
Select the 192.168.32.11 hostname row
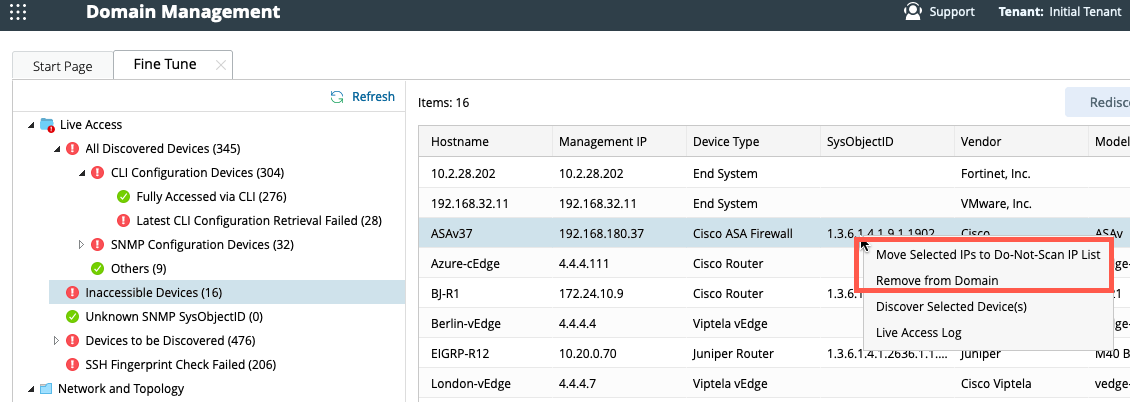(469, 203)
